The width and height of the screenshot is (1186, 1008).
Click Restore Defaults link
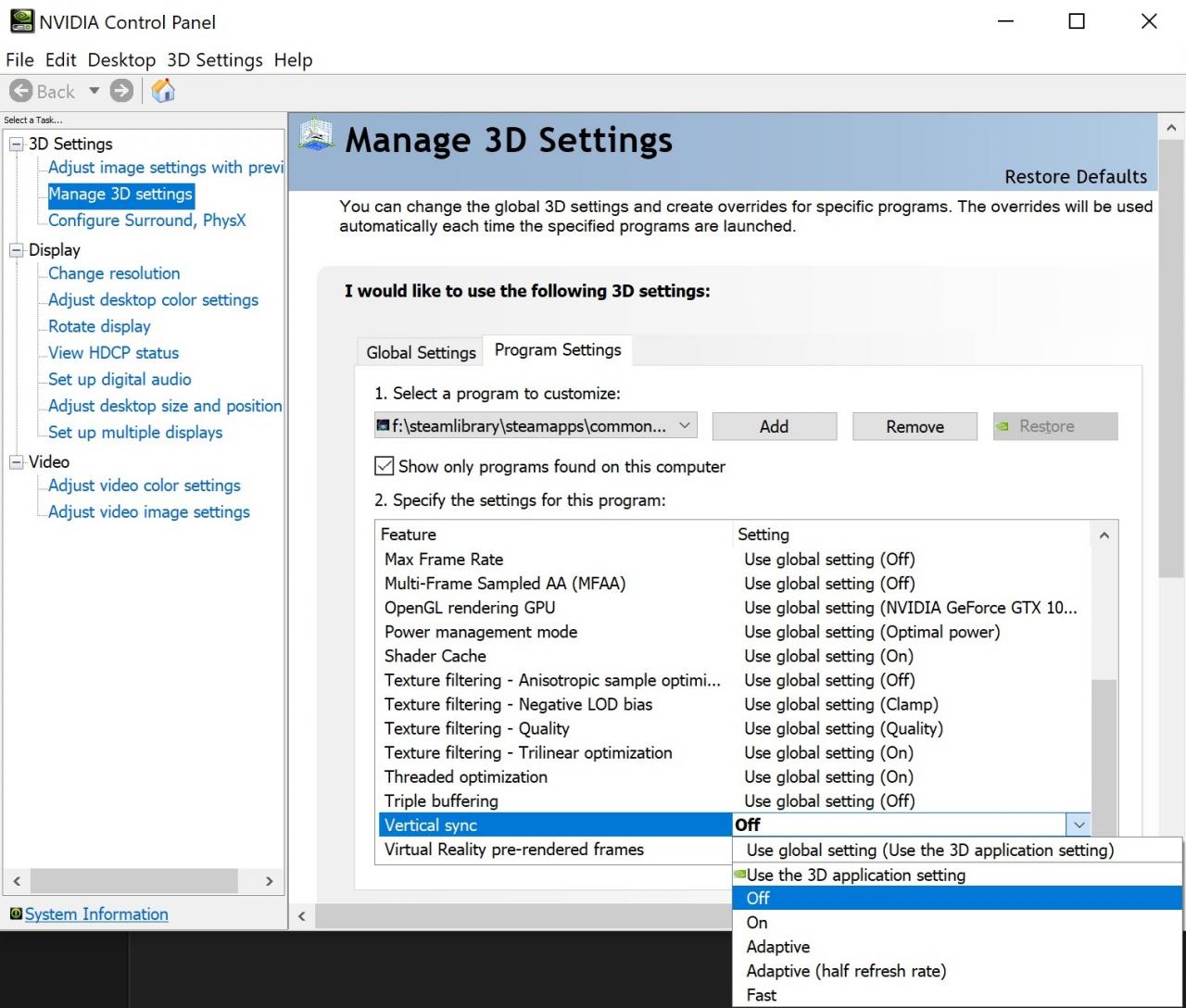pos(1075,177)
